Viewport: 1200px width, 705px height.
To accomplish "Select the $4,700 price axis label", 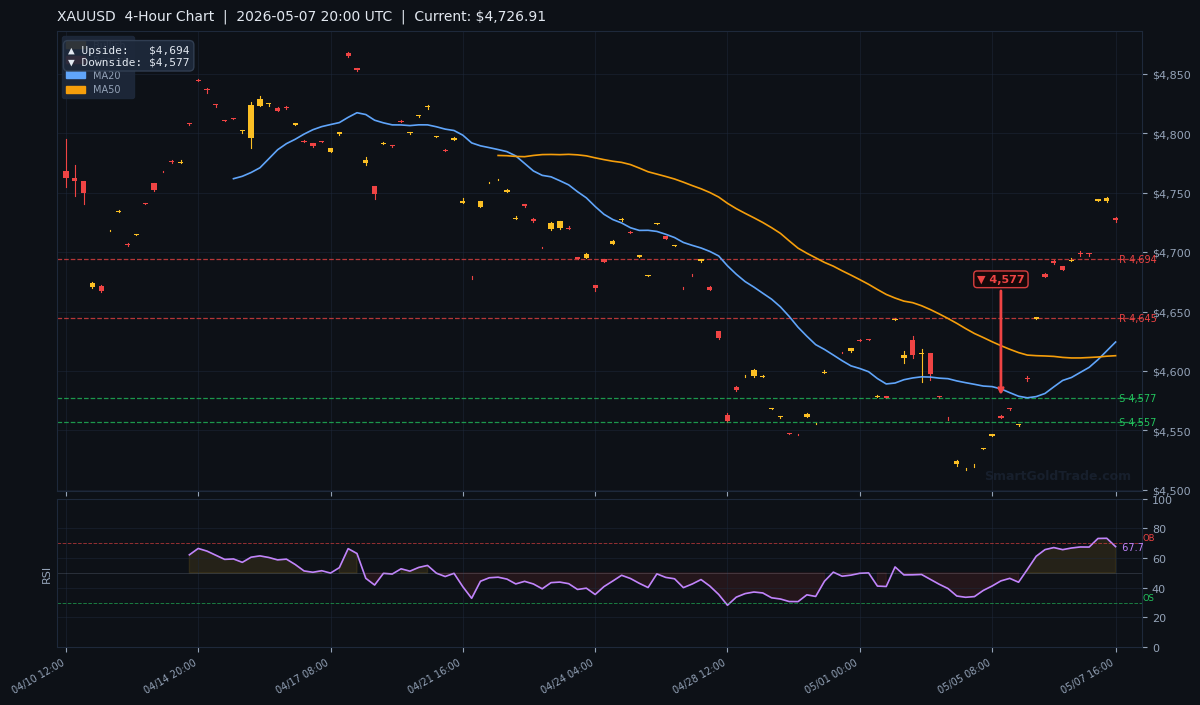I will coord(1171,254).
